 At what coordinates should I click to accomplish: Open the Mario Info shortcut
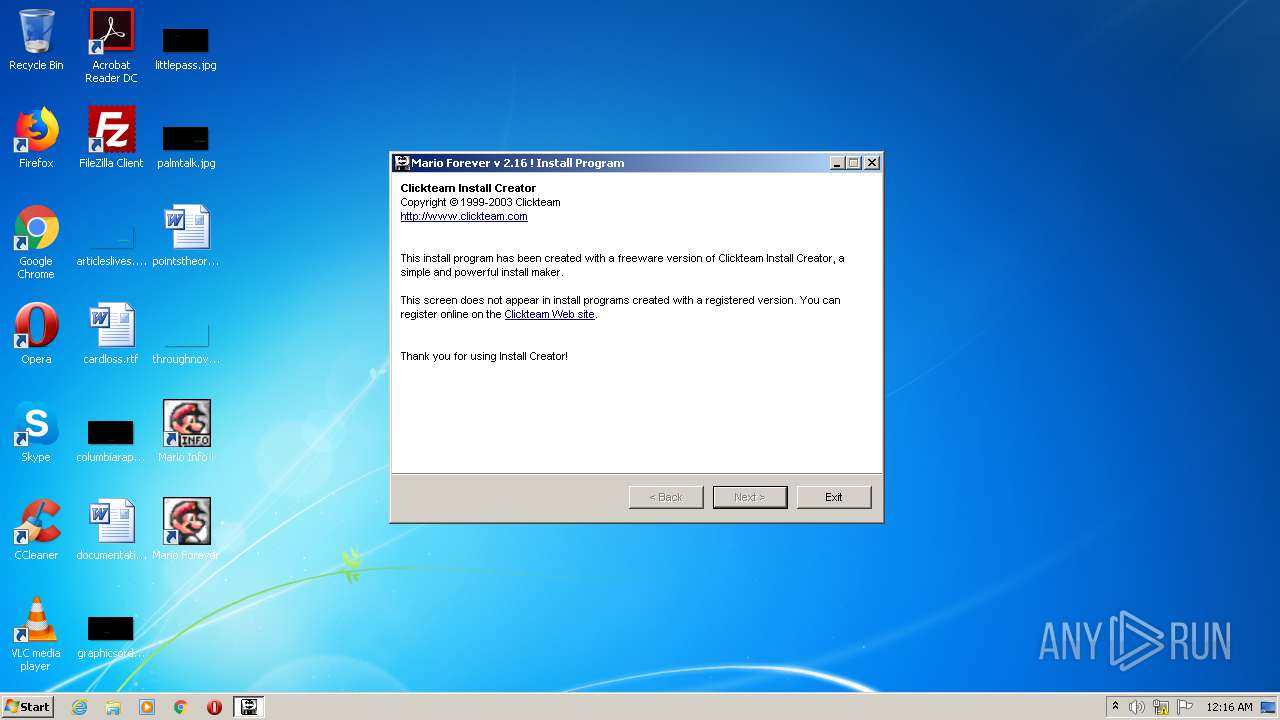(186, 432)
